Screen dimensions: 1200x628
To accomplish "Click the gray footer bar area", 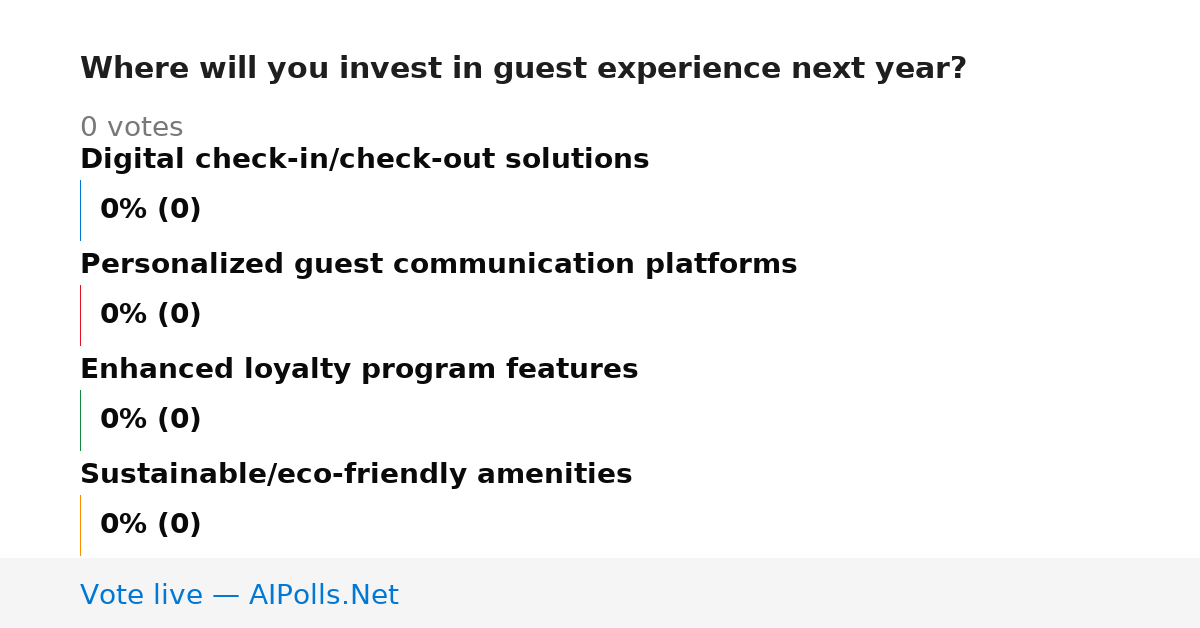I will point(600,593).
